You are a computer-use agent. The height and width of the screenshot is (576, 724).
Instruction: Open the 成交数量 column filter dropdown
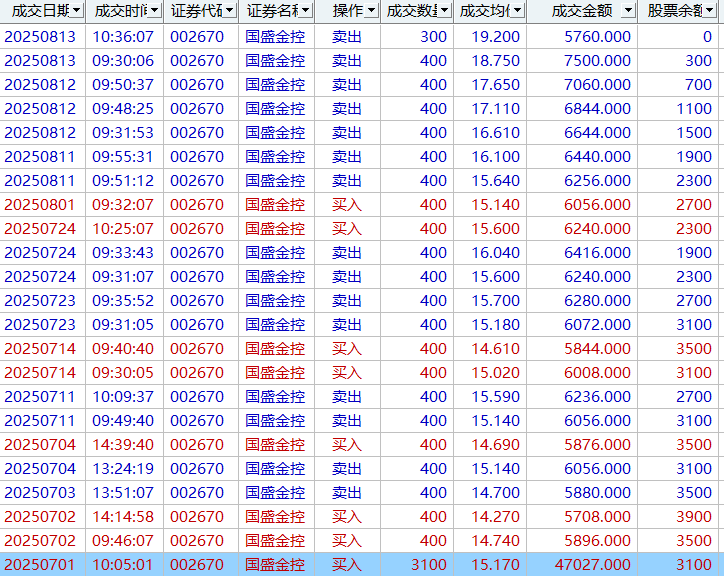click(x=444, y=10)
